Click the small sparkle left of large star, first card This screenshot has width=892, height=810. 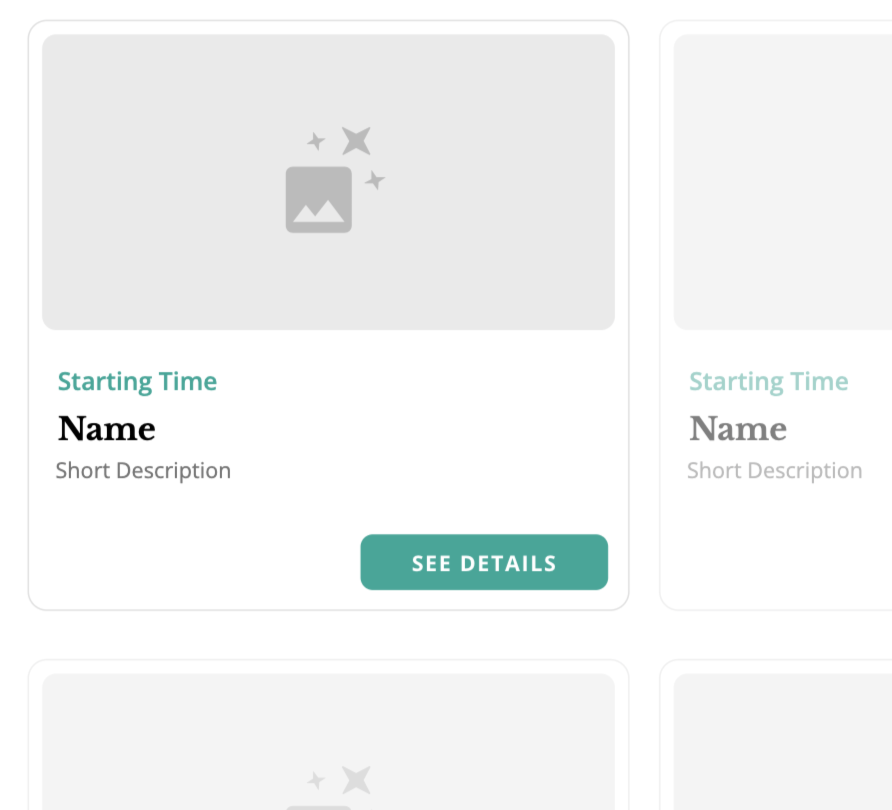point(317,141)
